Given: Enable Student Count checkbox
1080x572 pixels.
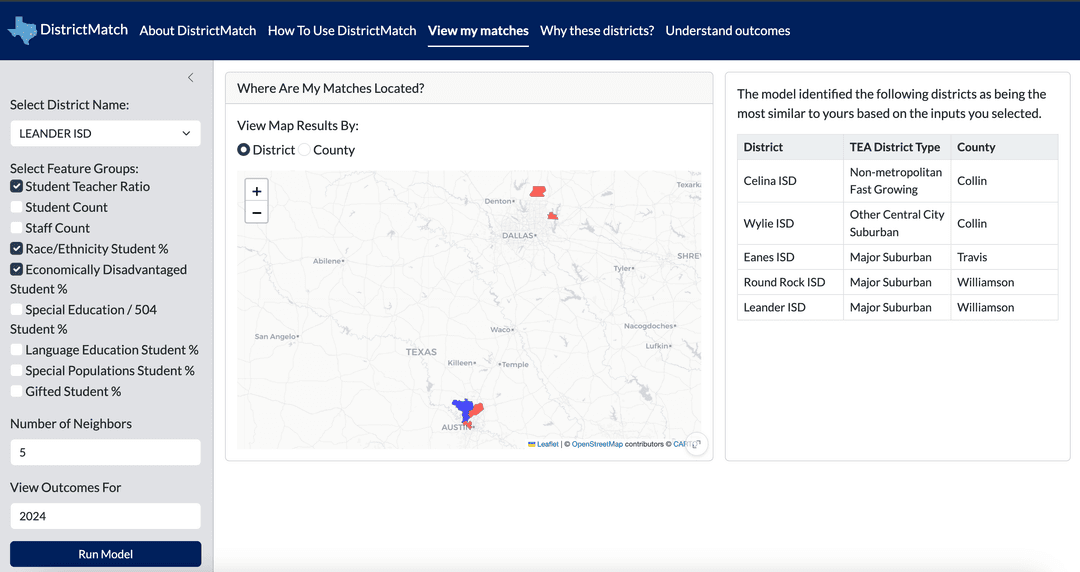Looking at the screenshot, I should pyautogui.click(x=17, y=207).
